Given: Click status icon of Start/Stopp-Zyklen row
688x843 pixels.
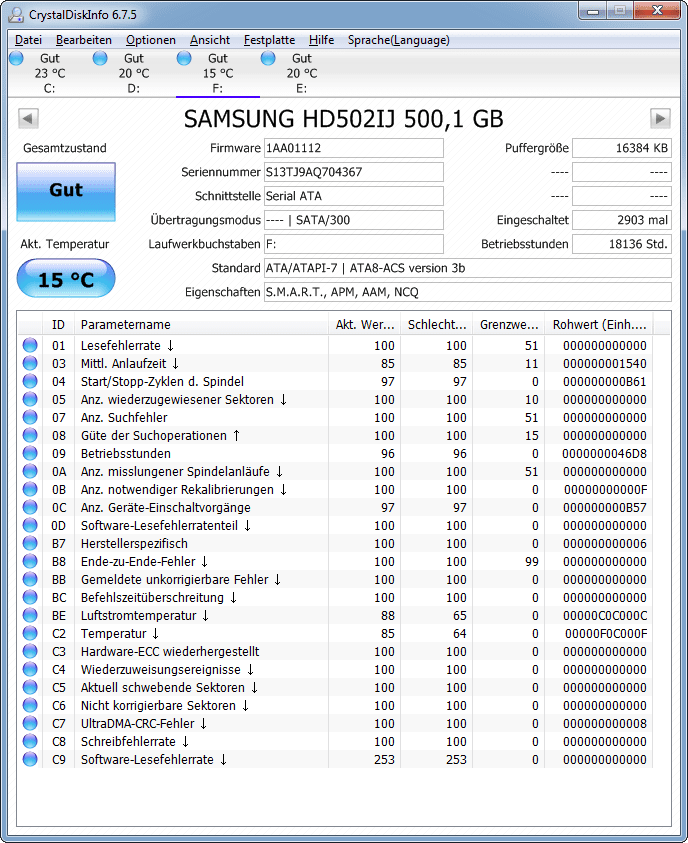Looking at the screenshot, I should pyautogui.click(x=30, y=381).
